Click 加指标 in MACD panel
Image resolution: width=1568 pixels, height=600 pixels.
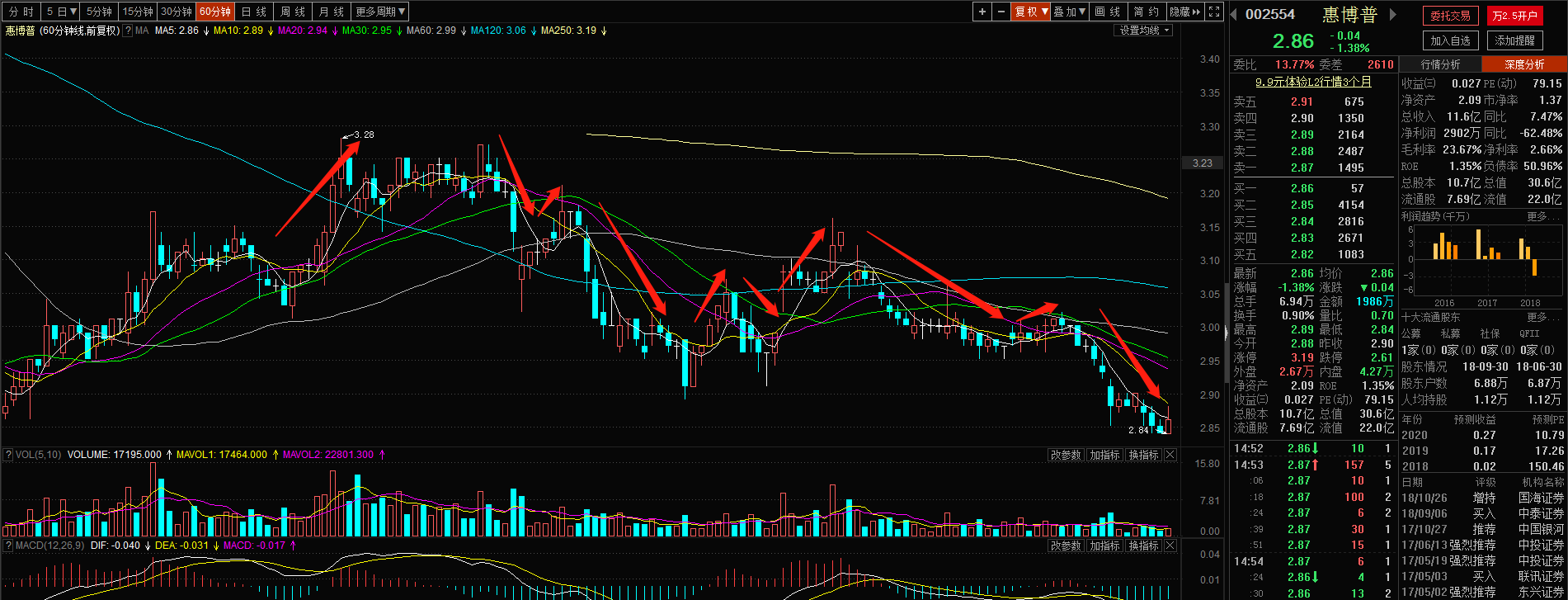[x=1104, y=546]
